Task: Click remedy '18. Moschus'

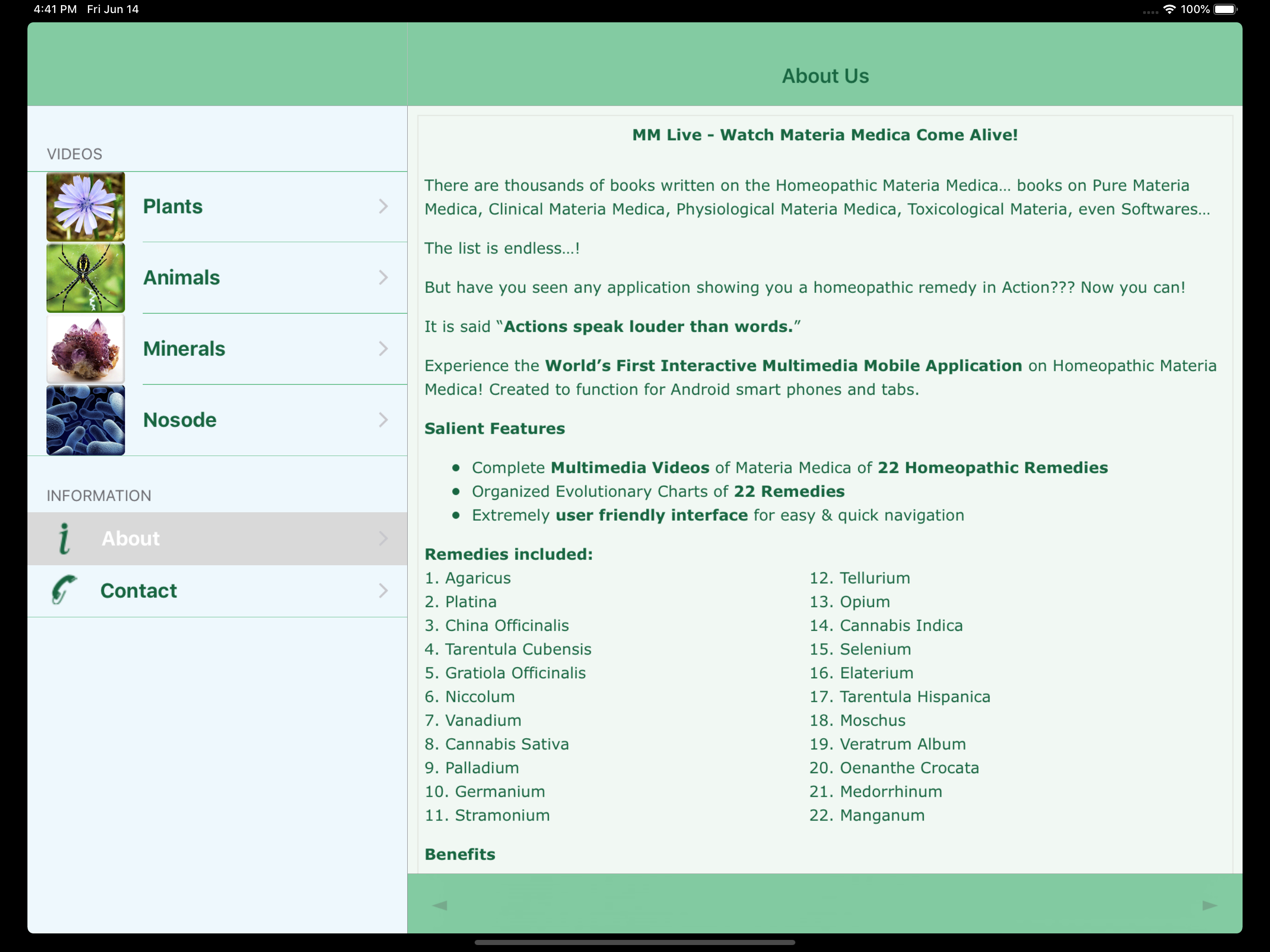Action: (857, 721)
